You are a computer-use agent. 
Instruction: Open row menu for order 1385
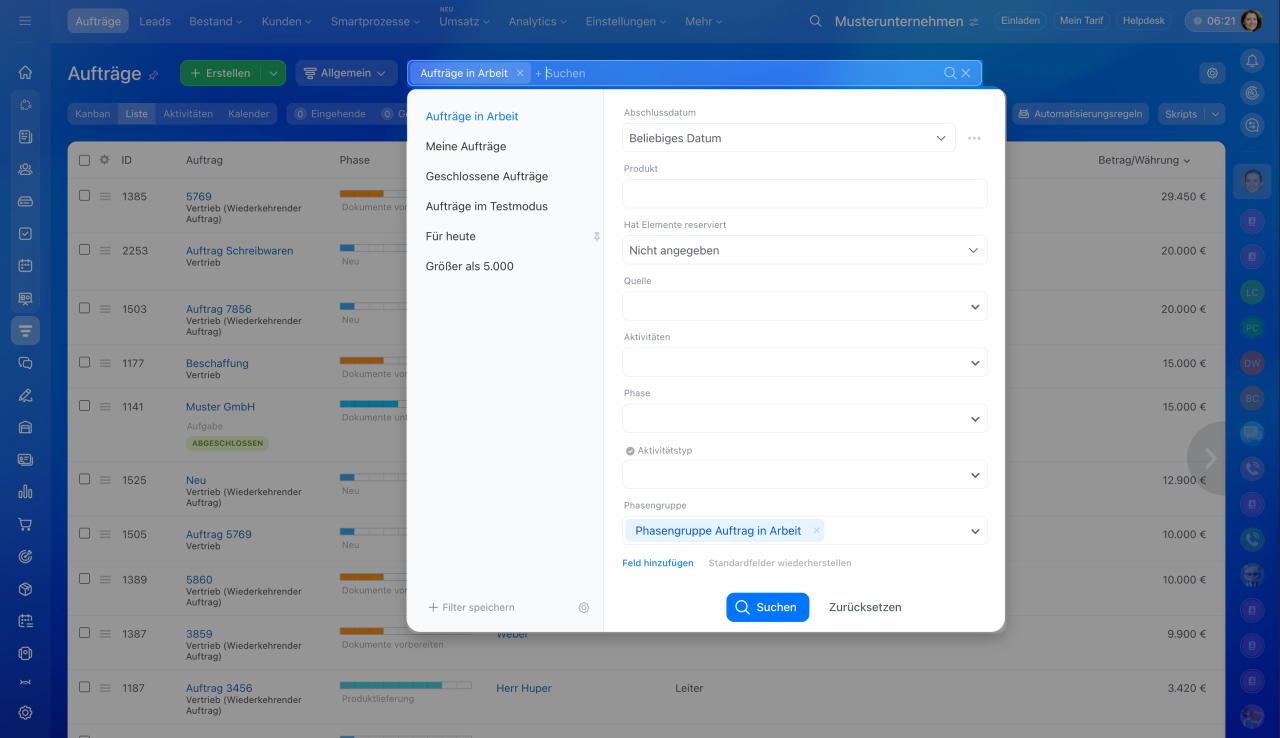(105, 196)
